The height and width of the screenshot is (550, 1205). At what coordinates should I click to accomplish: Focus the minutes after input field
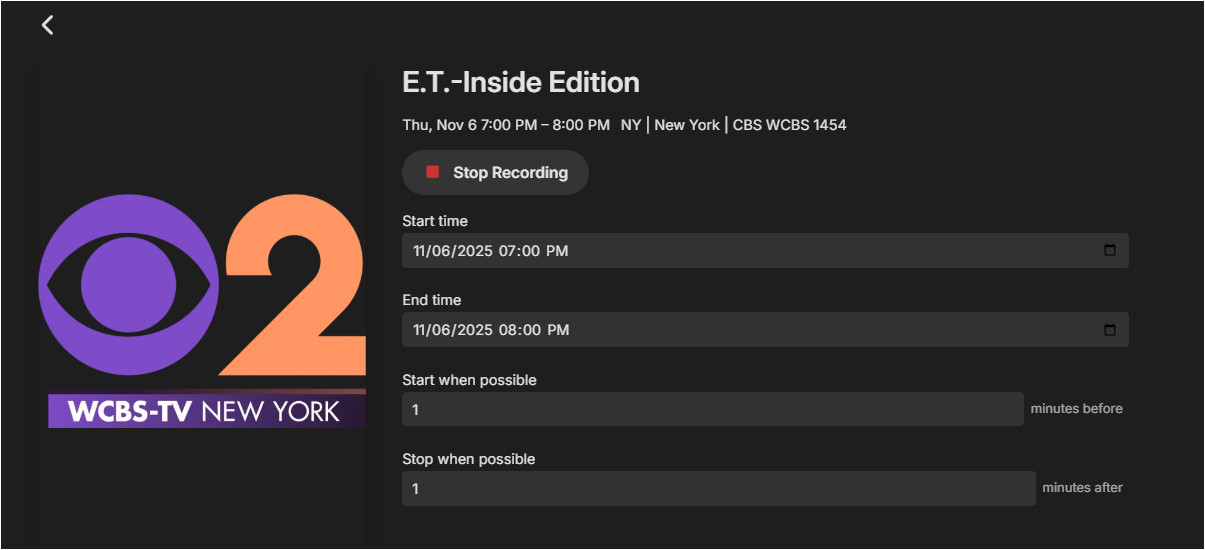[718, 488]
